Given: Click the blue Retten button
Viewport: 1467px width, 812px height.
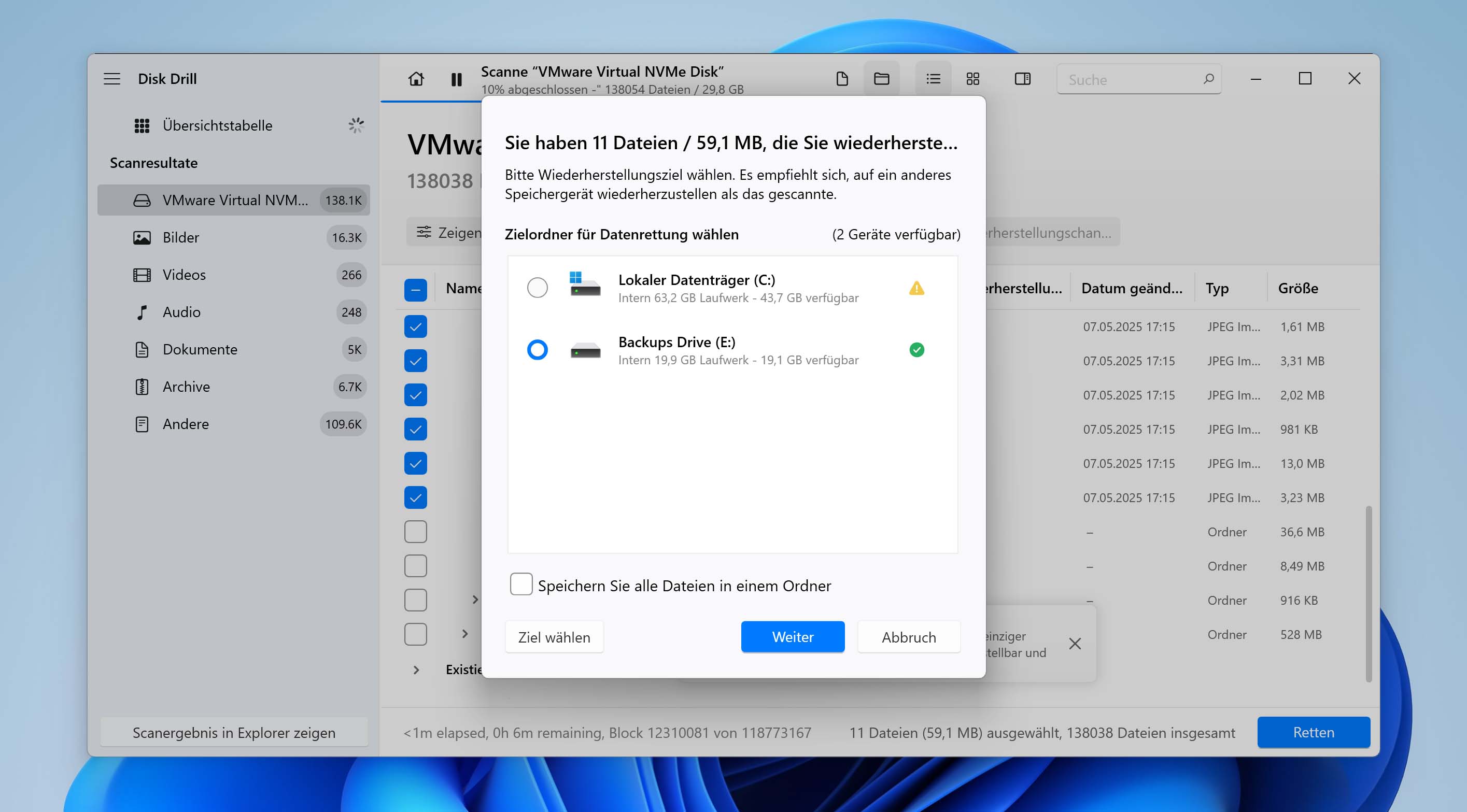Looking at the screenshot, I should [x=1313, y=732].
